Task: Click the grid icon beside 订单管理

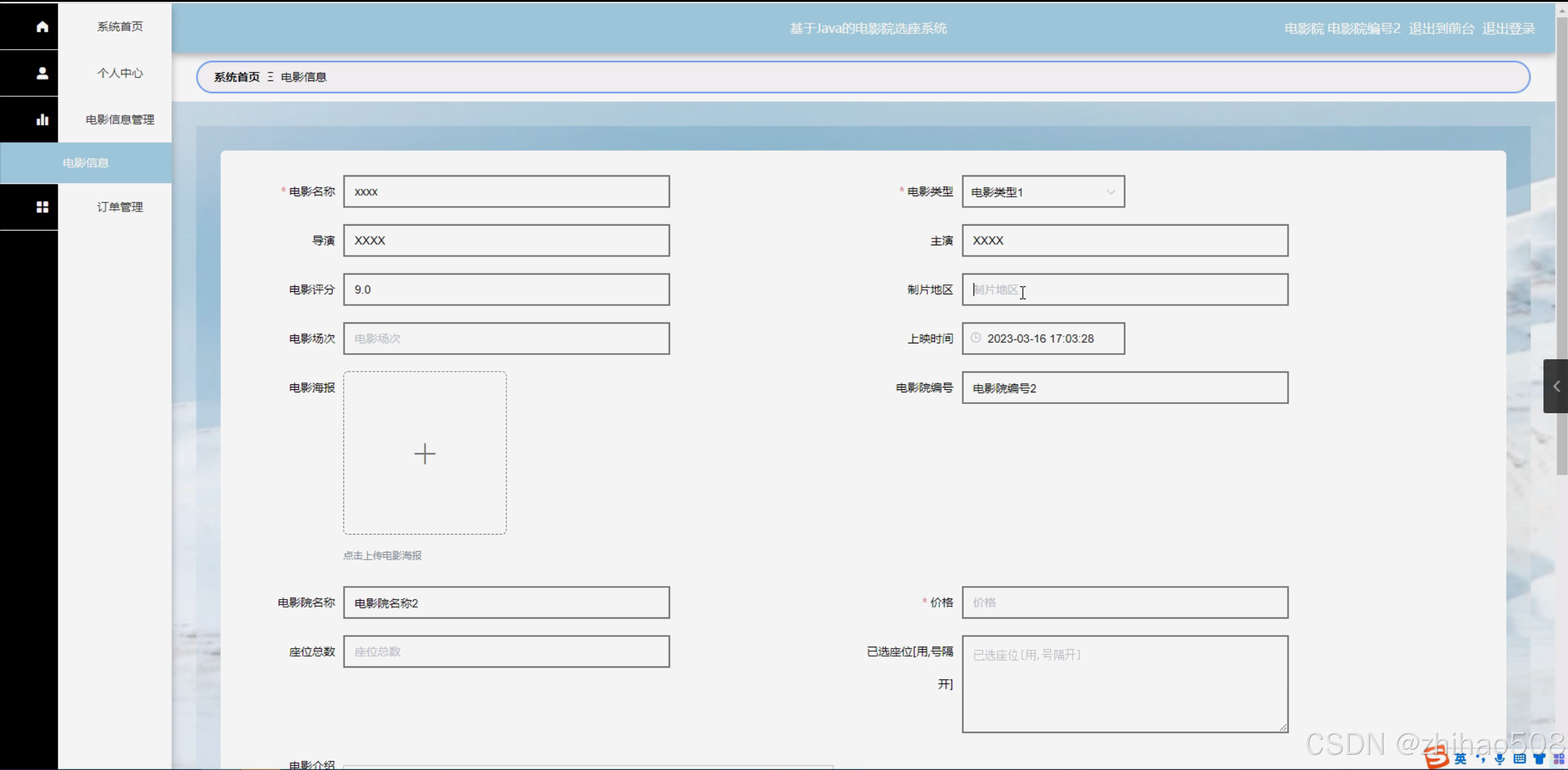Action: 42,207
